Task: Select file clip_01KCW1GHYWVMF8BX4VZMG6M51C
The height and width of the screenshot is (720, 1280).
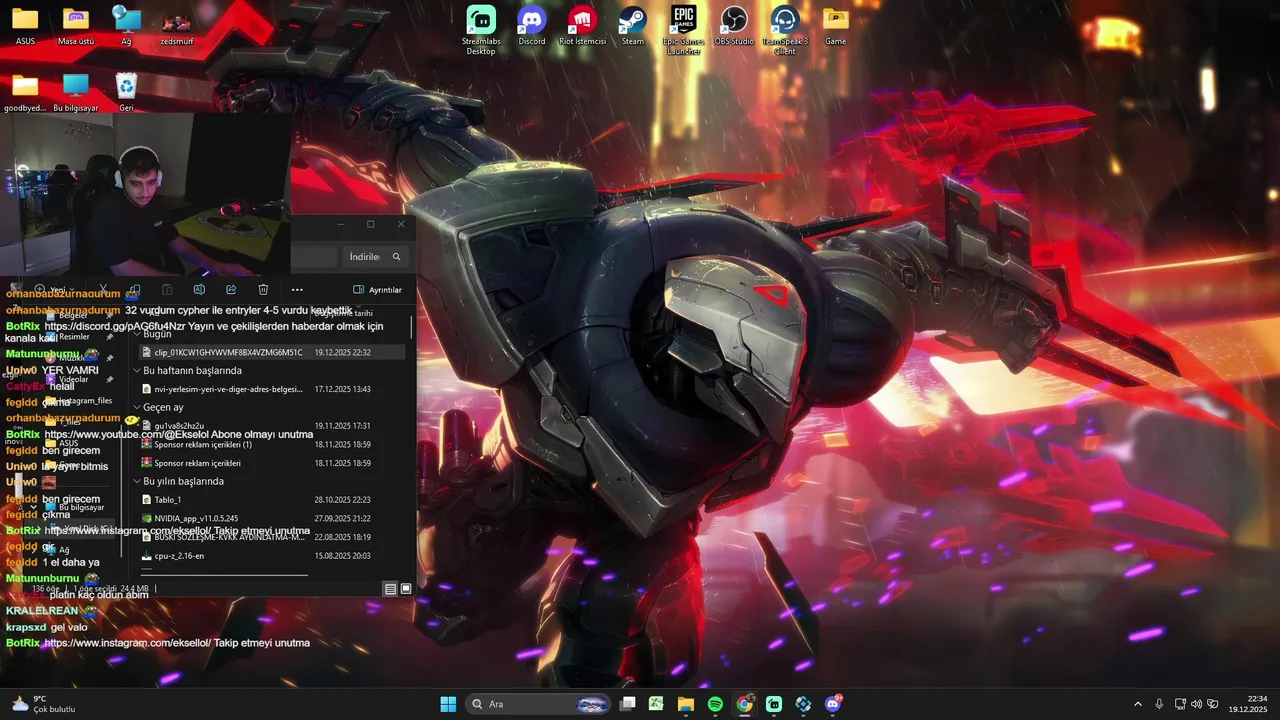Action: 271,352
